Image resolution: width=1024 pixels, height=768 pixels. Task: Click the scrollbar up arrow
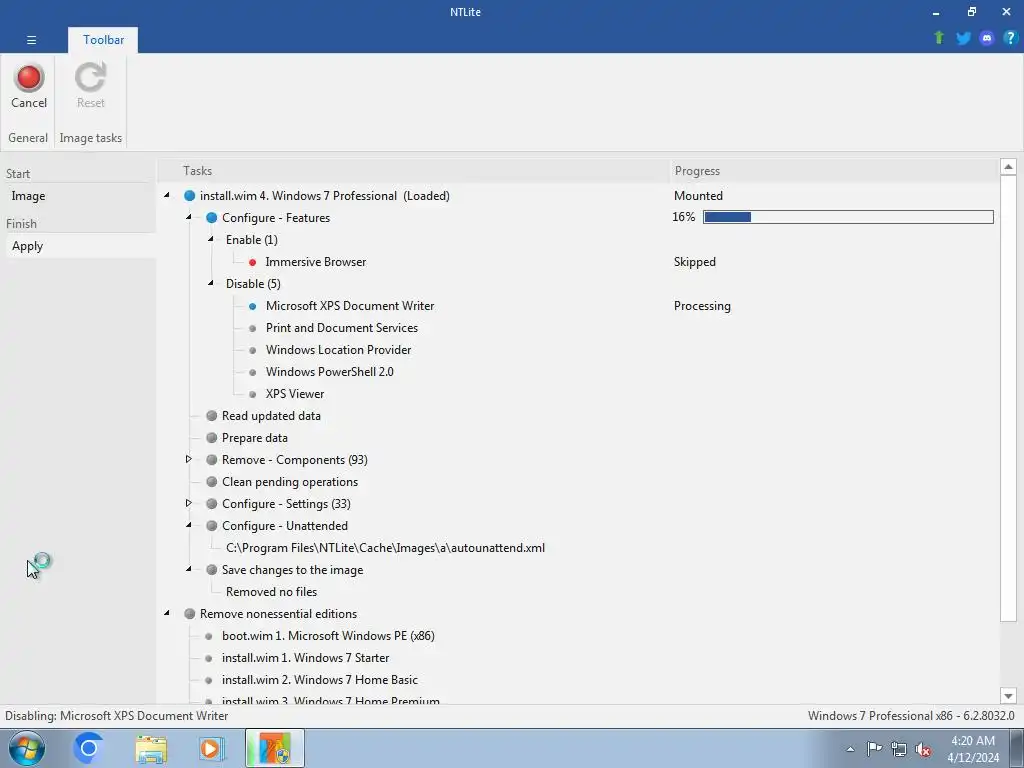[x=1008, y=167]
